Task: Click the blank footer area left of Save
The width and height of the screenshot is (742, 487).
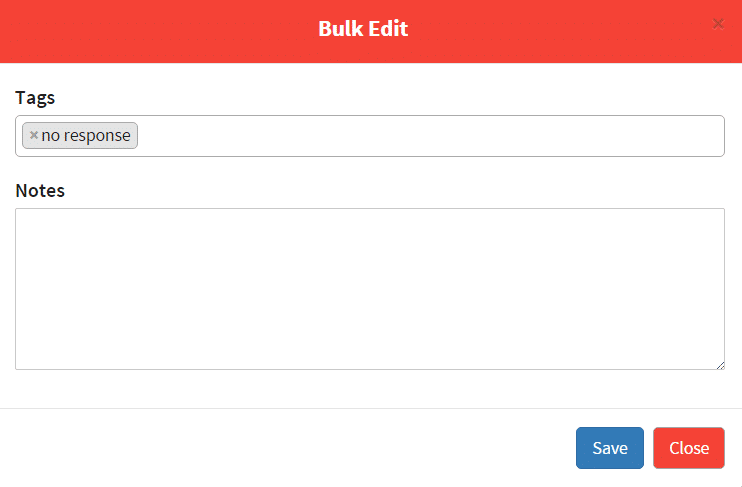Action: point(284,448)
